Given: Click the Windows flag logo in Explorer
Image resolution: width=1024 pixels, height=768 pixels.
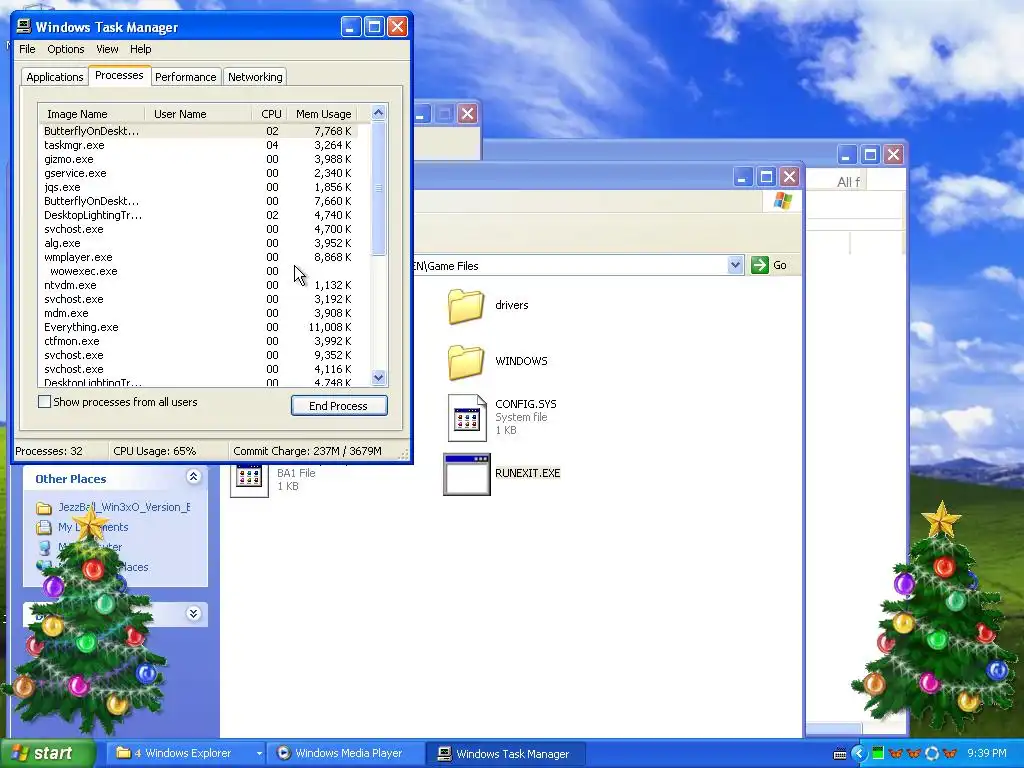Looking at the screenshot, I should pyautogui.click(x=782, y=200).
